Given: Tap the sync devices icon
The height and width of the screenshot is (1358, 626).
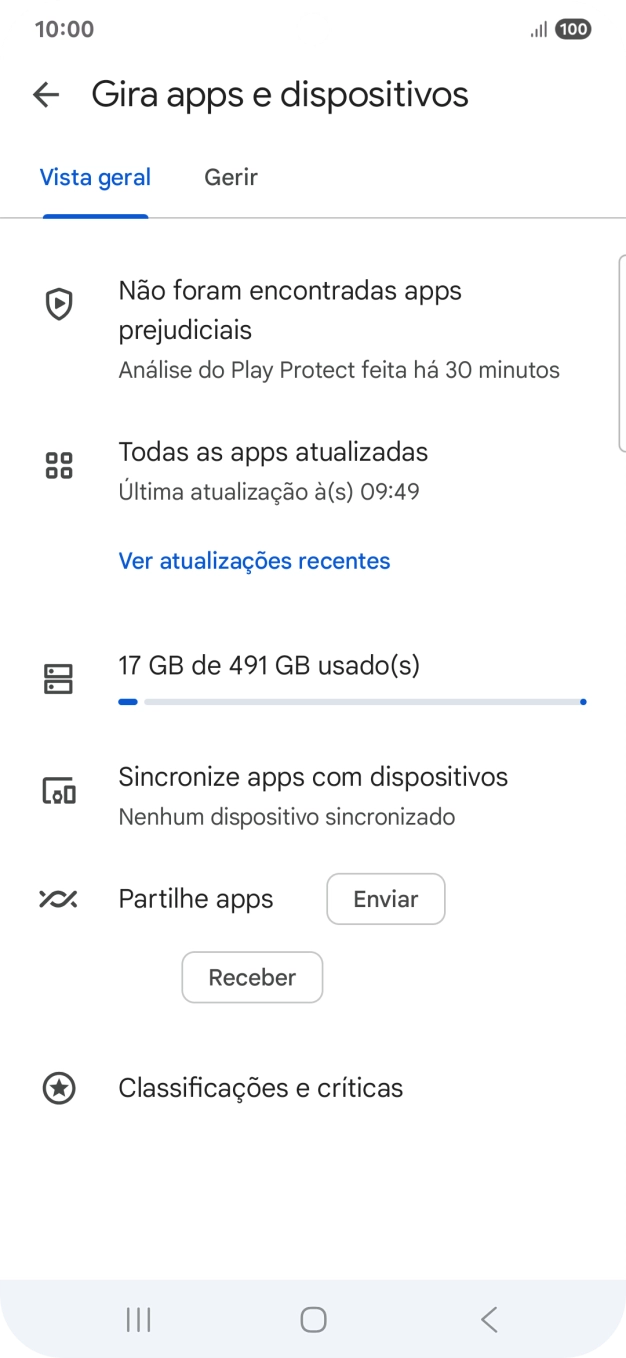Looking at the screenshot, I should [59, 791].
